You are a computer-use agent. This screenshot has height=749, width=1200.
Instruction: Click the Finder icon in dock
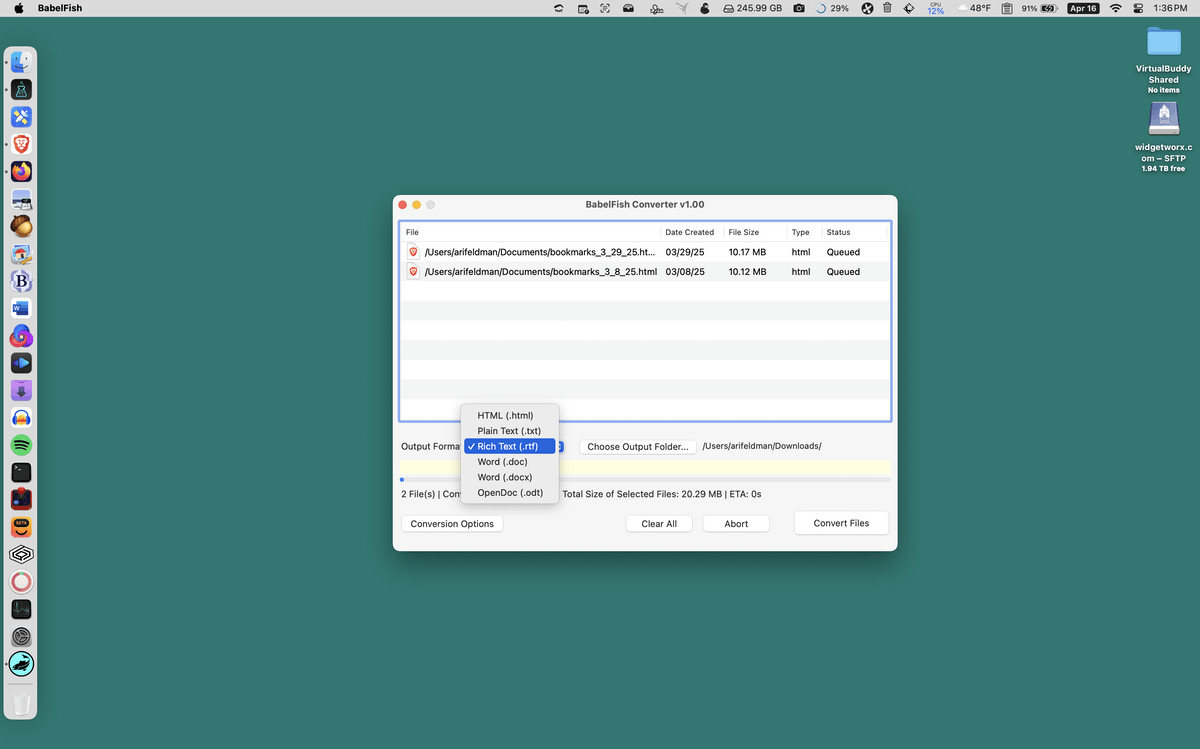point(21,62)
